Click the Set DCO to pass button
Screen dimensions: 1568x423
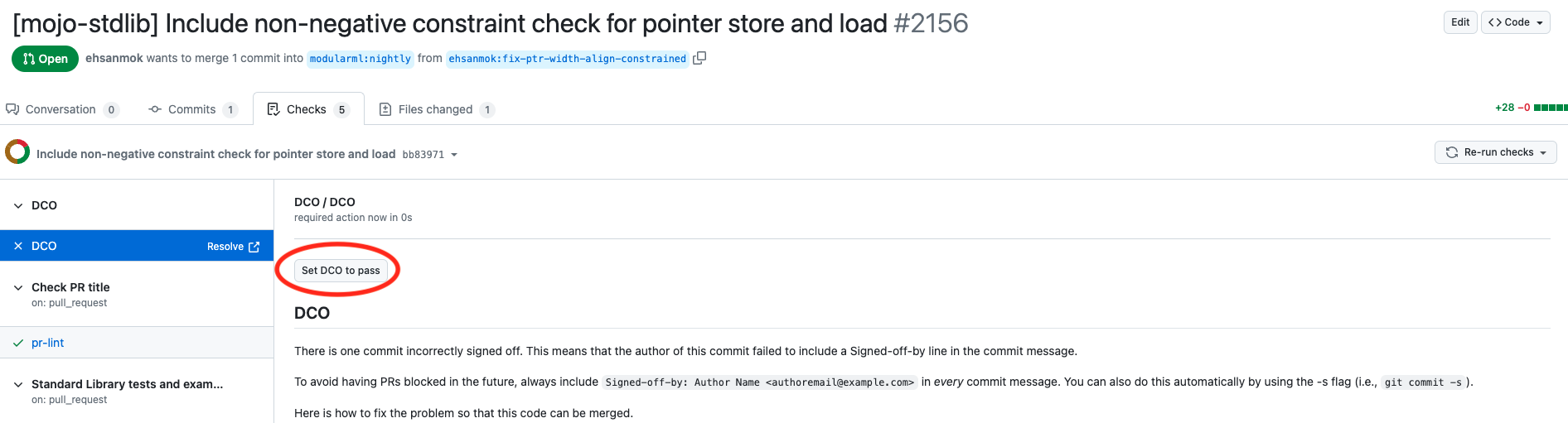point(341,271)
